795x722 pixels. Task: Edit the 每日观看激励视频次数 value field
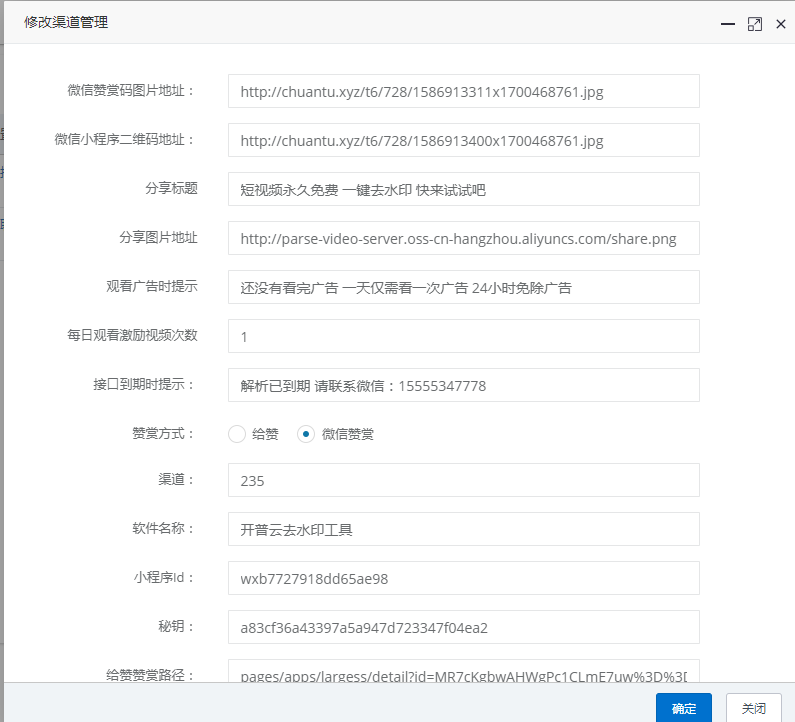(463, 336)
